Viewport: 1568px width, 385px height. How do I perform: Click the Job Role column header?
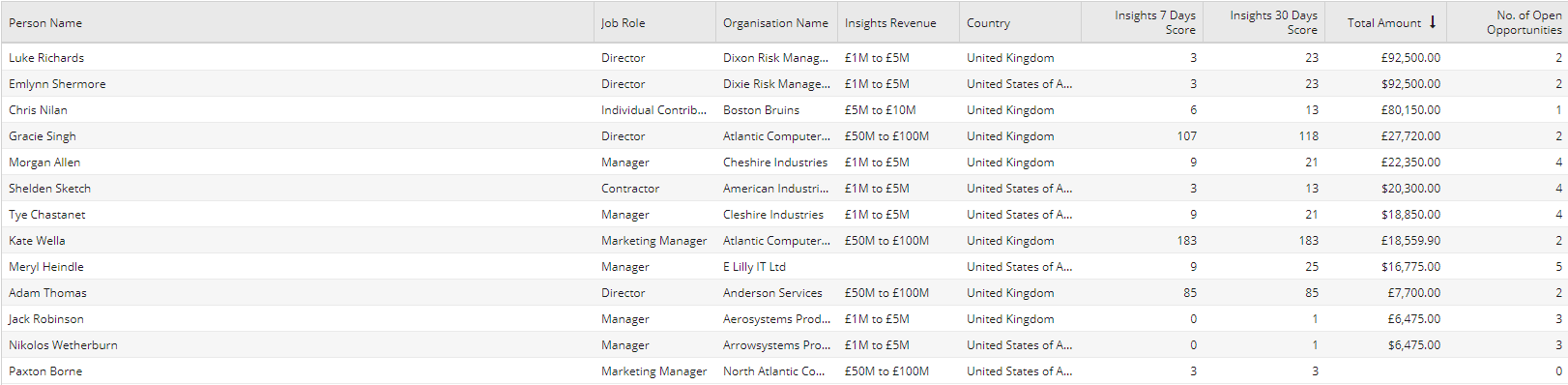623,22
